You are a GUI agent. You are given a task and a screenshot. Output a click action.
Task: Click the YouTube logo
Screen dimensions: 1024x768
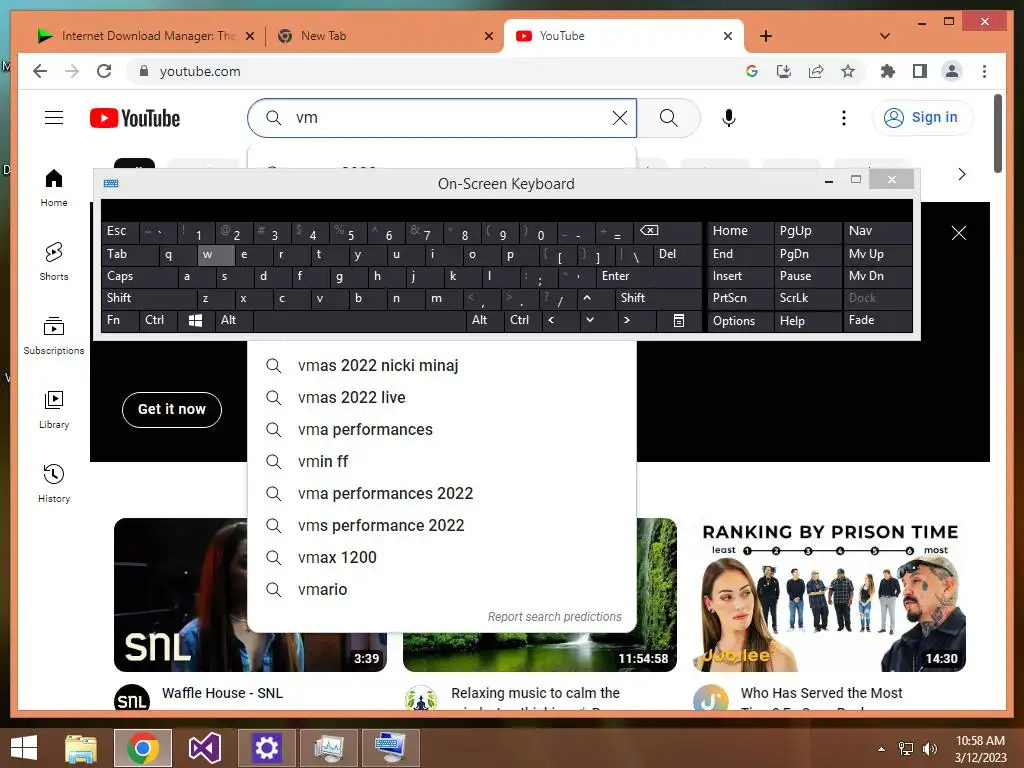[135, 118]
